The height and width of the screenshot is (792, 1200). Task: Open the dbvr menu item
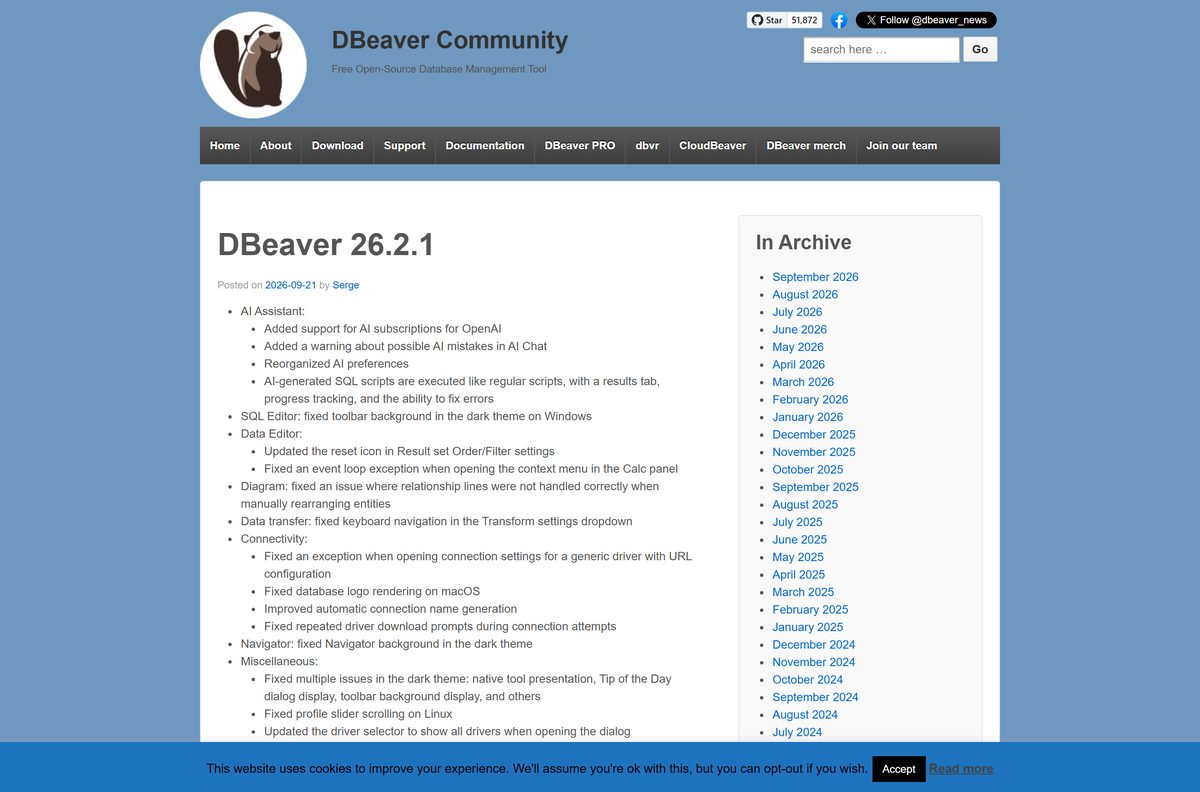pyautogui.click(x=647, y=146)
